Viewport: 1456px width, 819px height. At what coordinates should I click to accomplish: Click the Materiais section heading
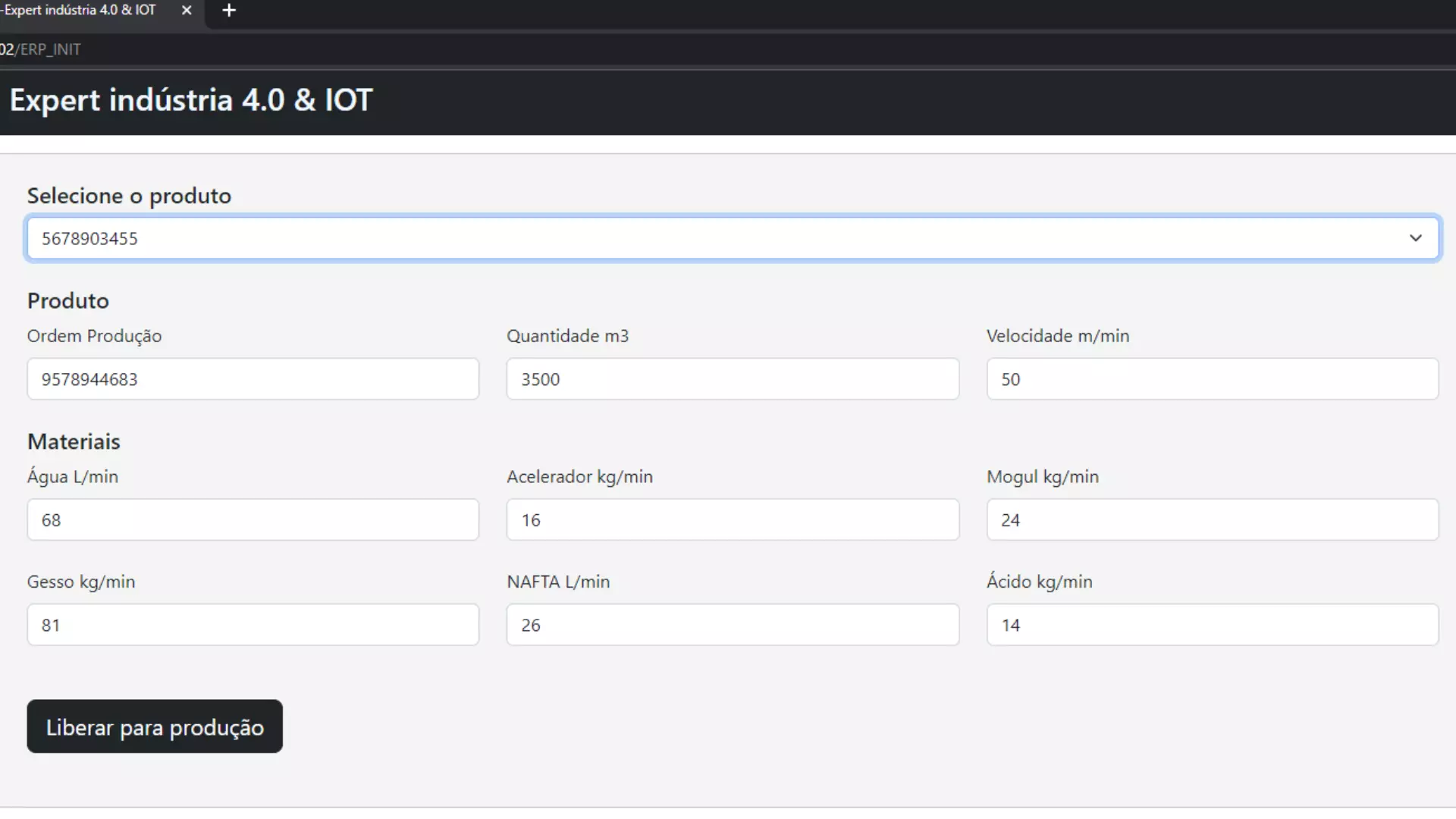pyautogui.click(x=73, y=441)
